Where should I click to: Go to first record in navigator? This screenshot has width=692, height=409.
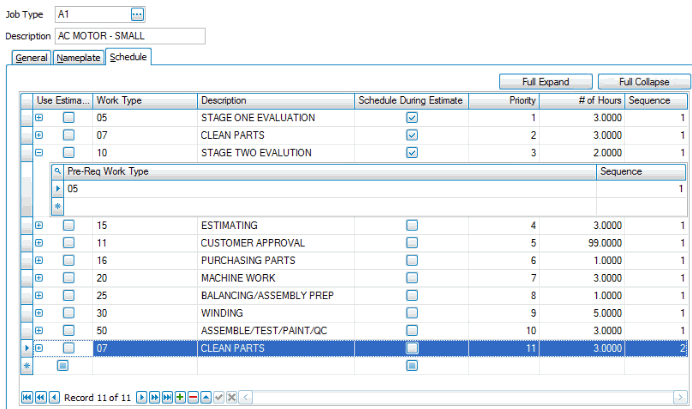(27, 398)
